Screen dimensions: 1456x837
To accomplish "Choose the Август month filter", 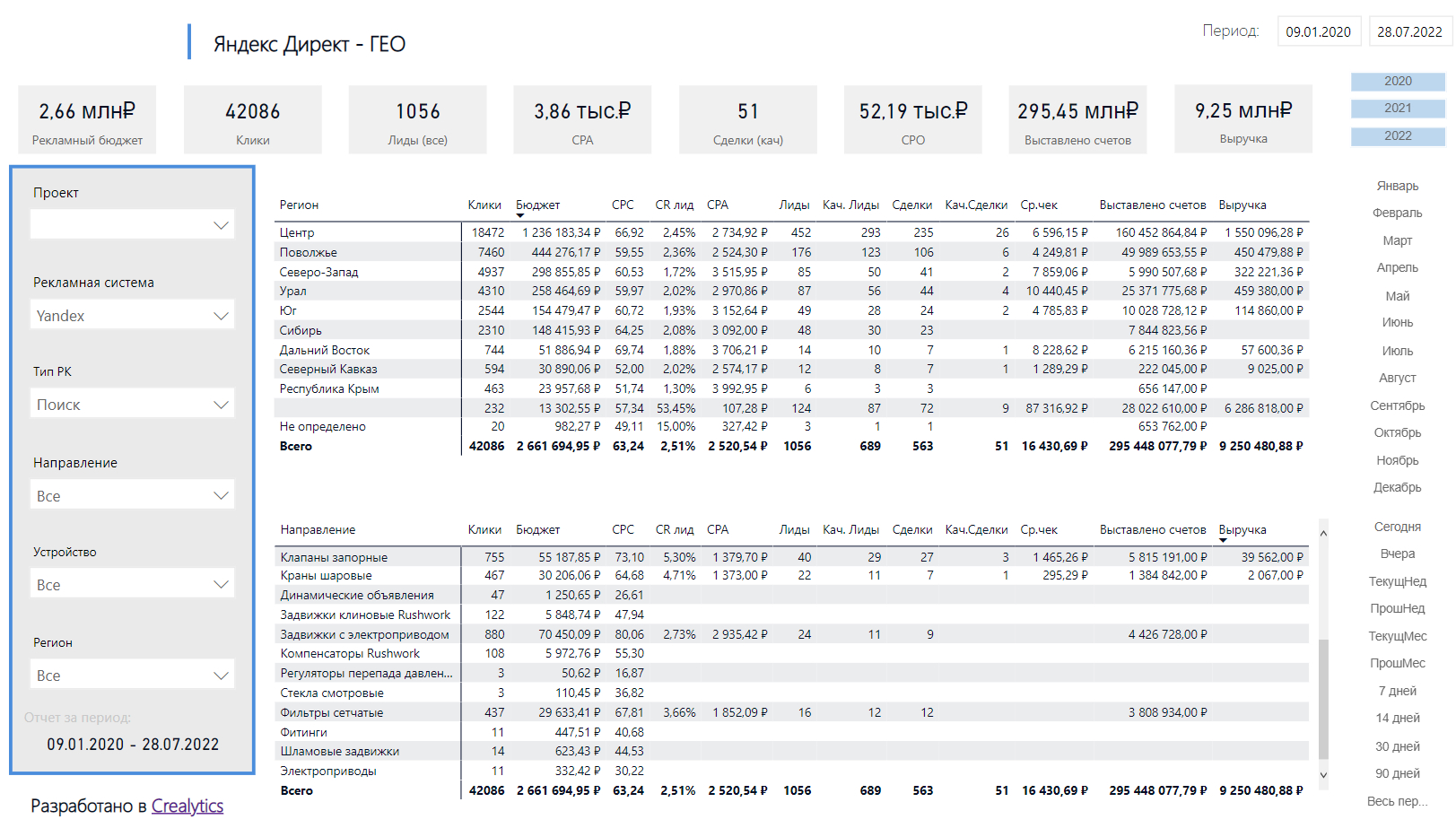I will pos(1398,378).
